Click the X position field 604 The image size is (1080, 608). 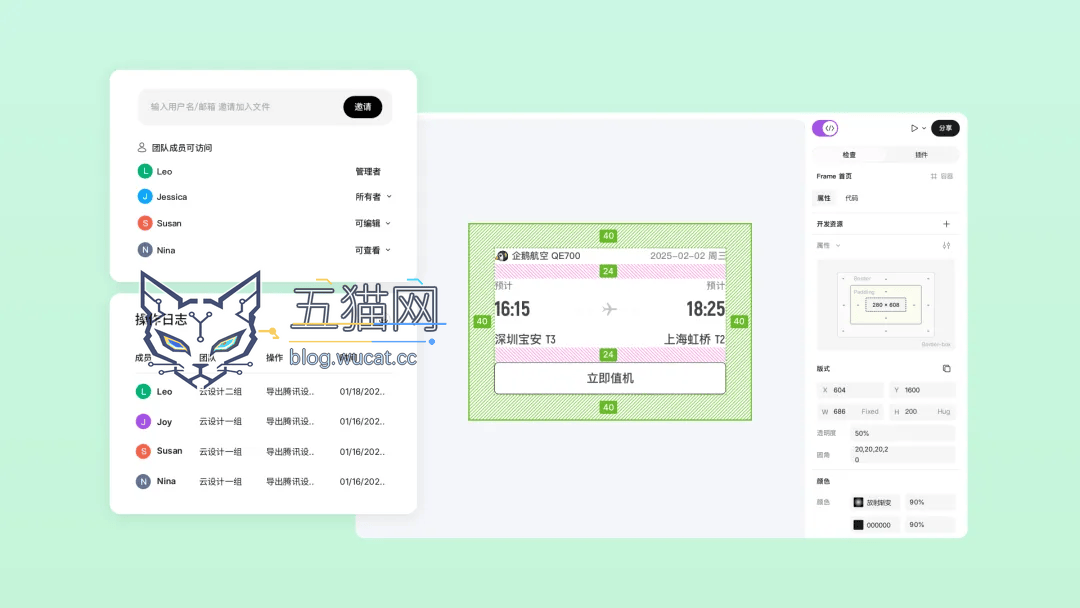[x=850, y=390]
